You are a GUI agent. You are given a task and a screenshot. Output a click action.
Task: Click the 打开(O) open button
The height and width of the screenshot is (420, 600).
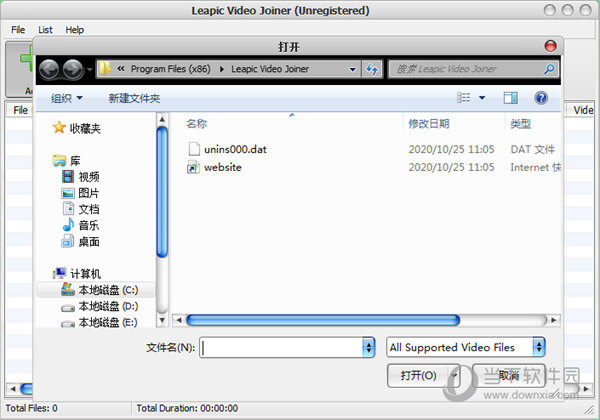point(418,376)
